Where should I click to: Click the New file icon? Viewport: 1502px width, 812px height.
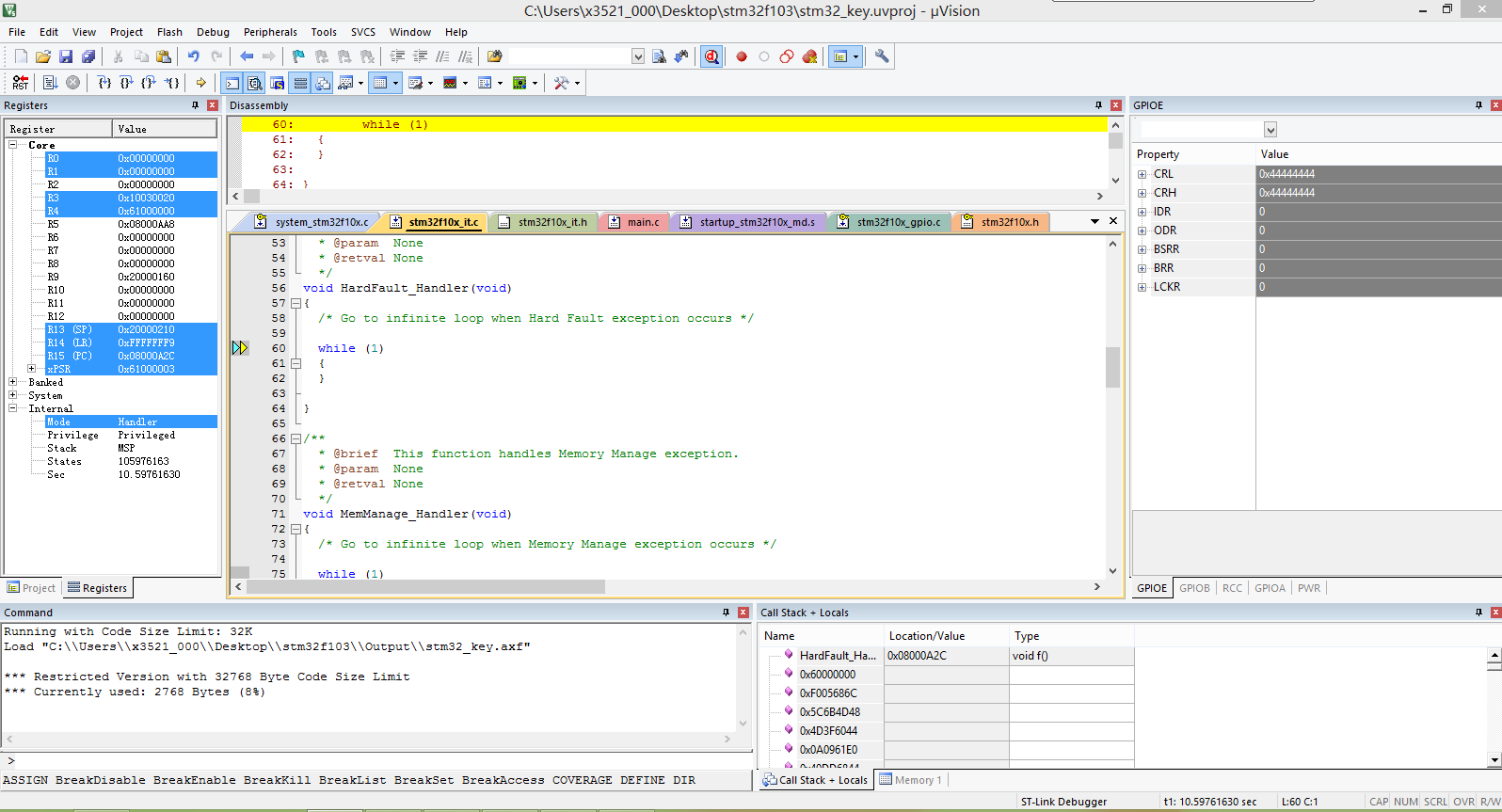click(x=21, y=56)
